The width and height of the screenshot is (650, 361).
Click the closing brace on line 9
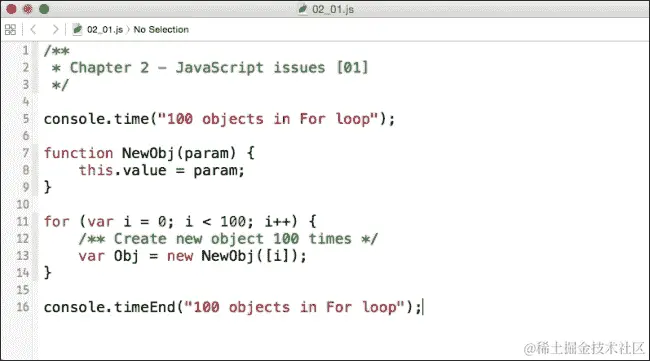coord(48,187)
